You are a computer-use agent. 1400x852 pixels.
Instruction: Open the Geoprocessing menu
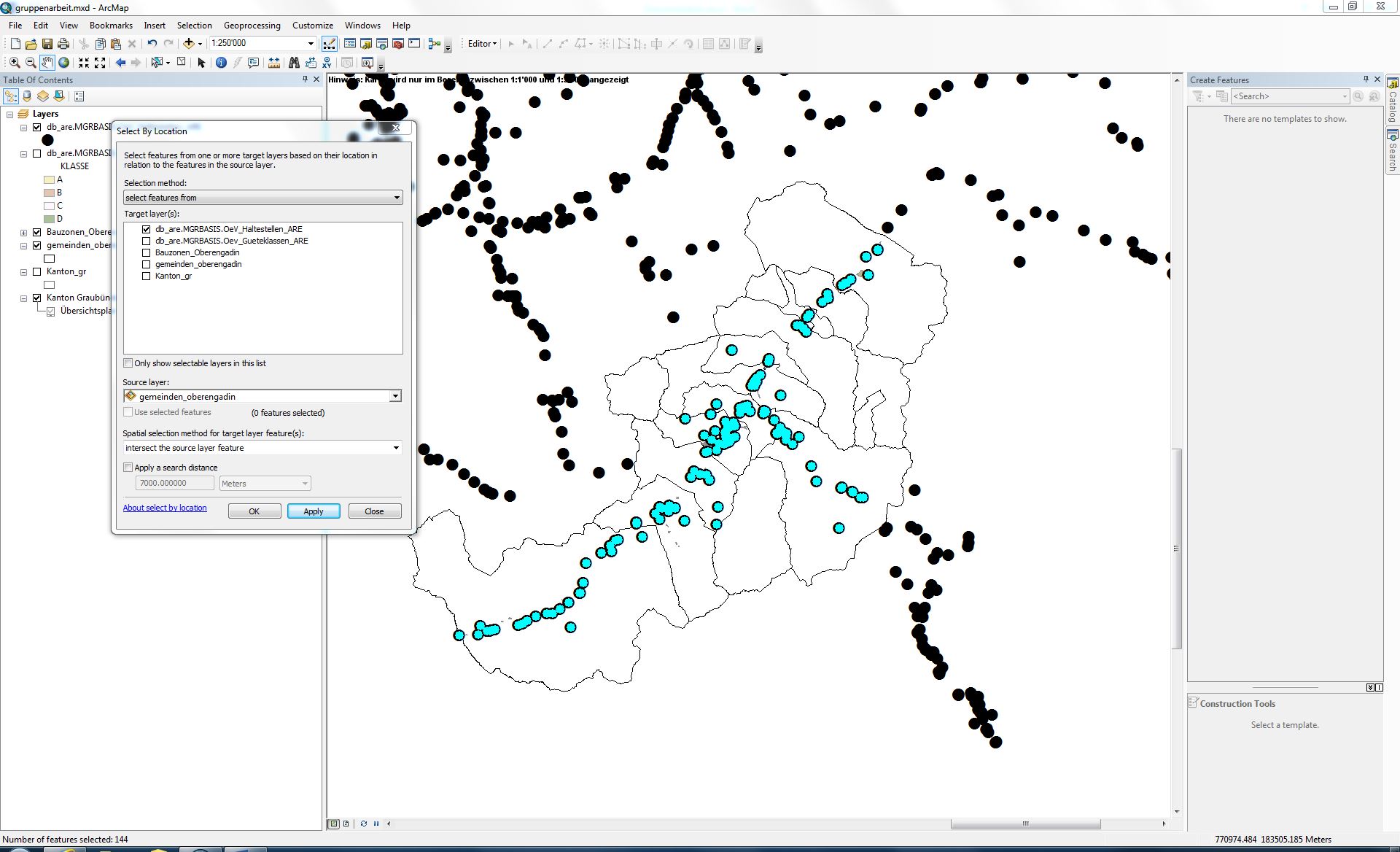[x=252, y=25]
